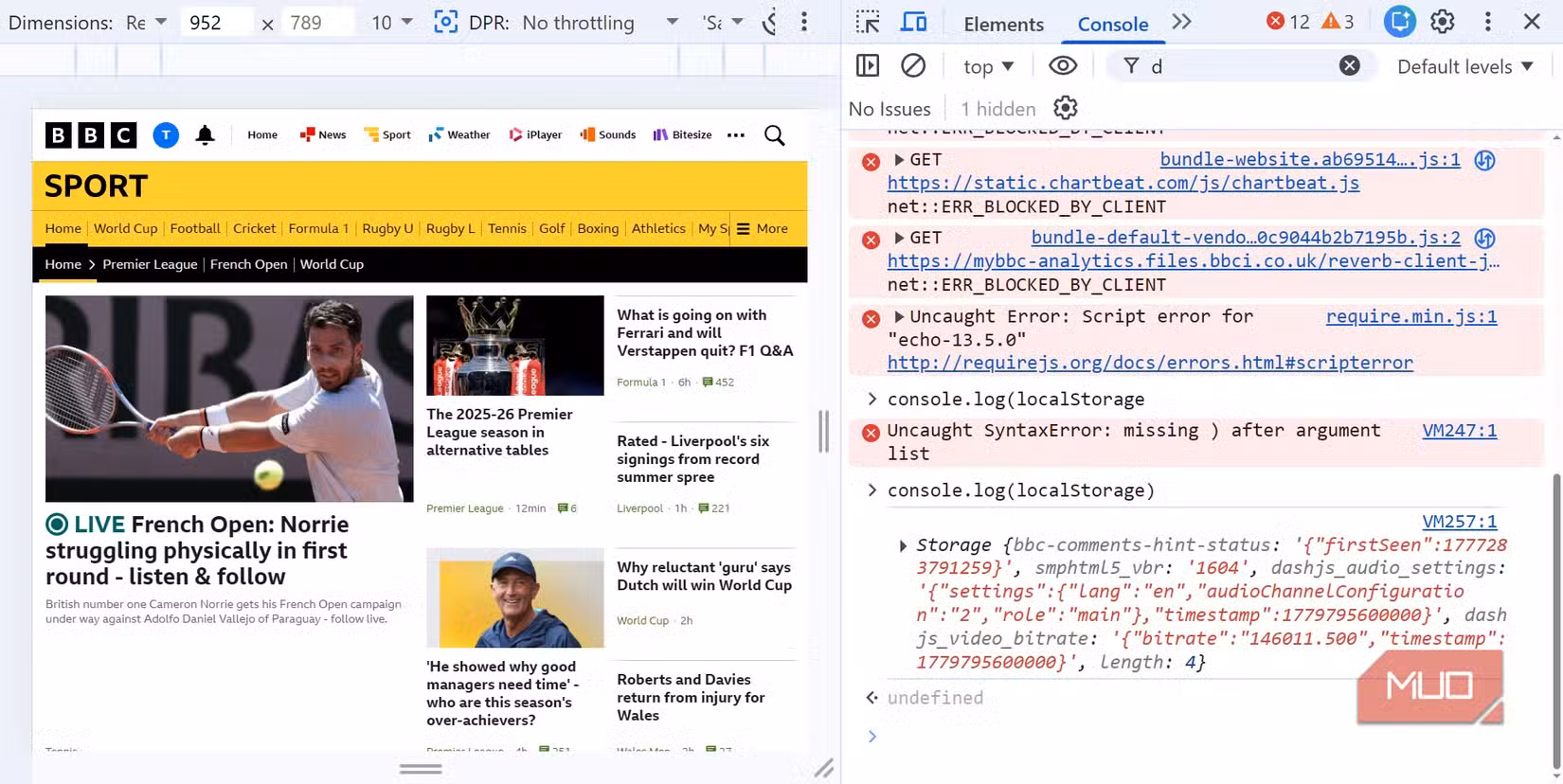Viewport: 1563px width, 784px height.
Task: Open the zoom percentage dropdown
Action: point(392,22)
